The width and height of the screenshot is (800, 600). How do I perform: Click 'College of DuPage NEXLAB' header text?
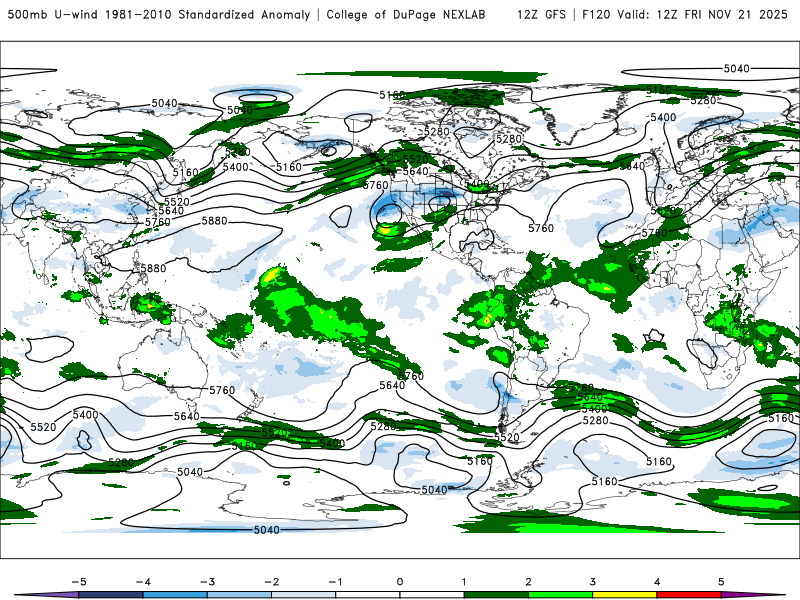406,14
